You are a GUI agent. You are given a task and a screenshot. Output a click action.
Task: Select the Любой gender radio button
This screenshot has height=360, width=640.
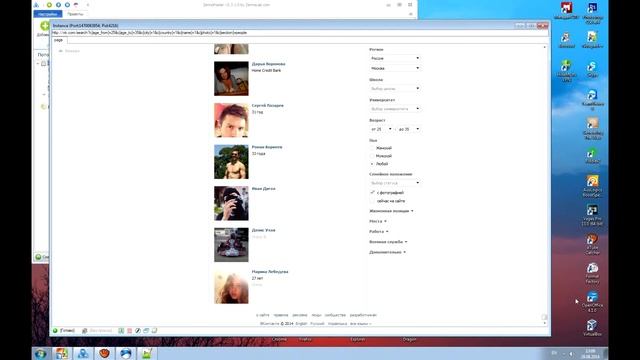click(x=372, y=164)
